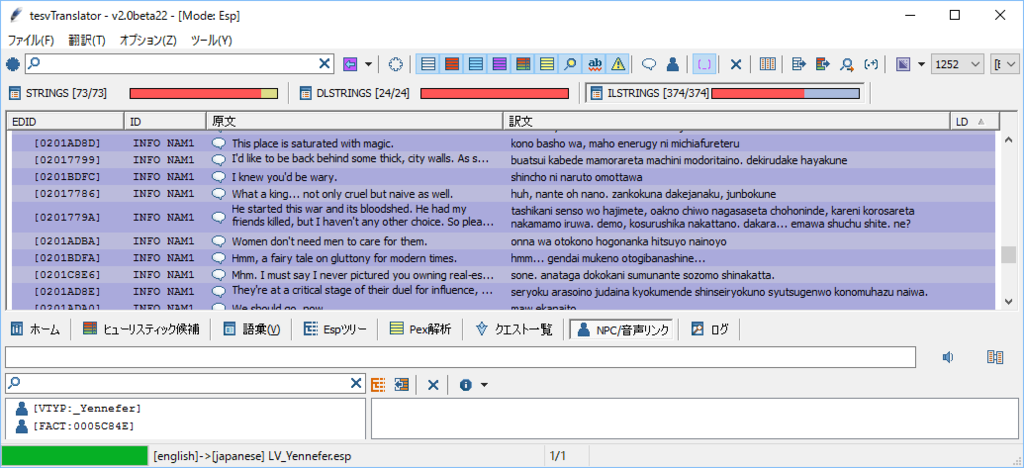
Task: Select row 'I knew you'd be wary.'
Action: tap(504, 177)
